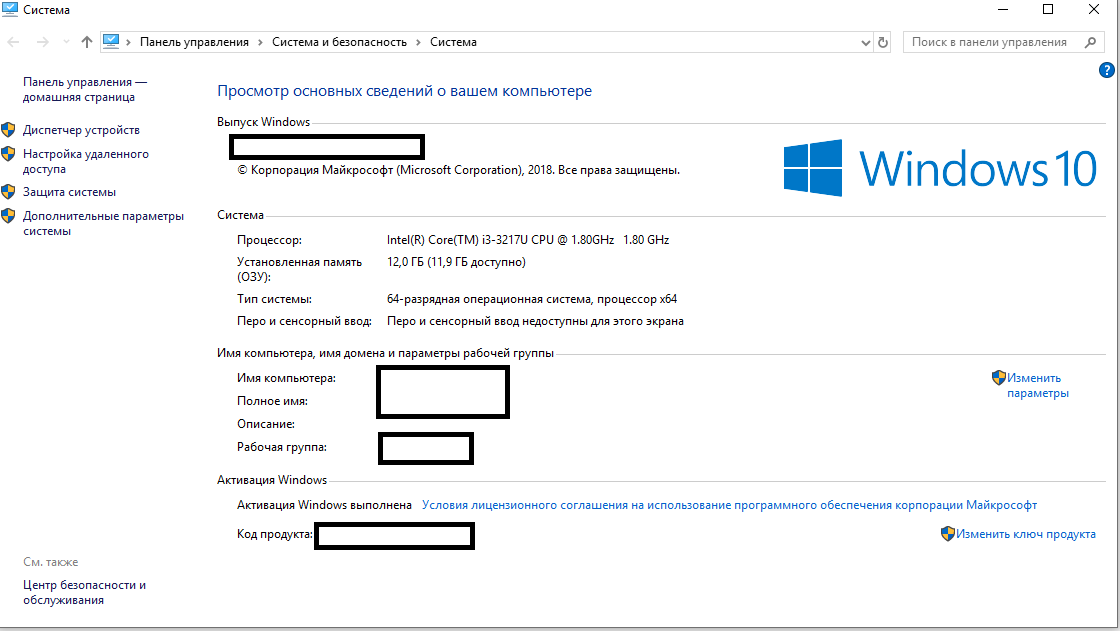Maximize the Система window
Image resolution: width=1120 pixels, height=631 pixels.
[x=1048, y=9]
